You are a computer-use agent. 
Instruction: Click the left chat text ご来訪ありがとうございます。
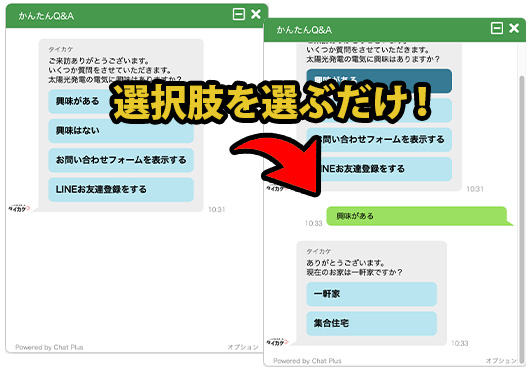tap(99, 61)
